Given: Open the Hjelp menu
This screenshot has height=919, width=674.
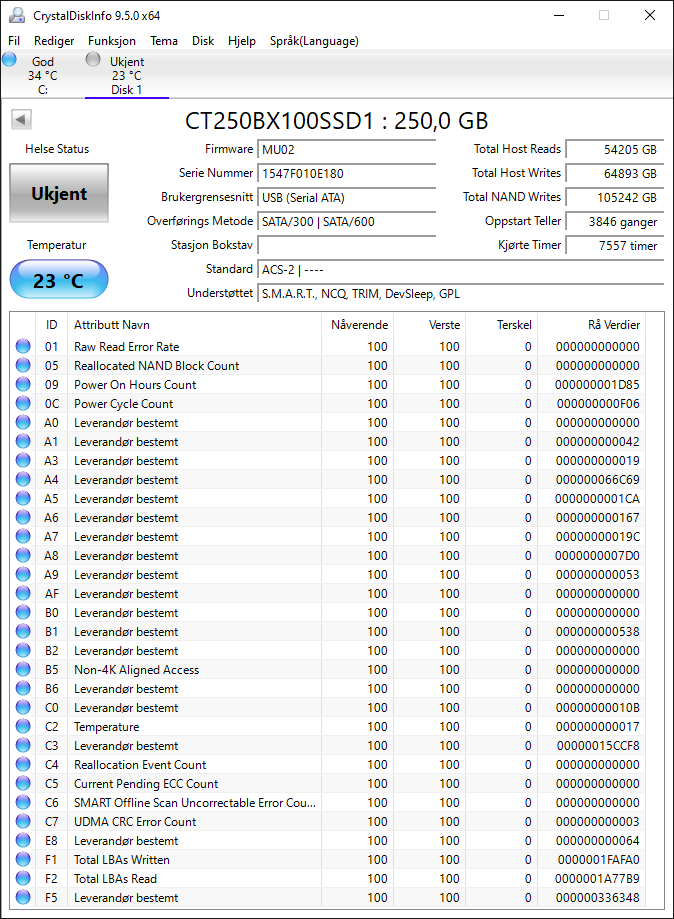Looking at the screenshot, I should pos(242,41).
